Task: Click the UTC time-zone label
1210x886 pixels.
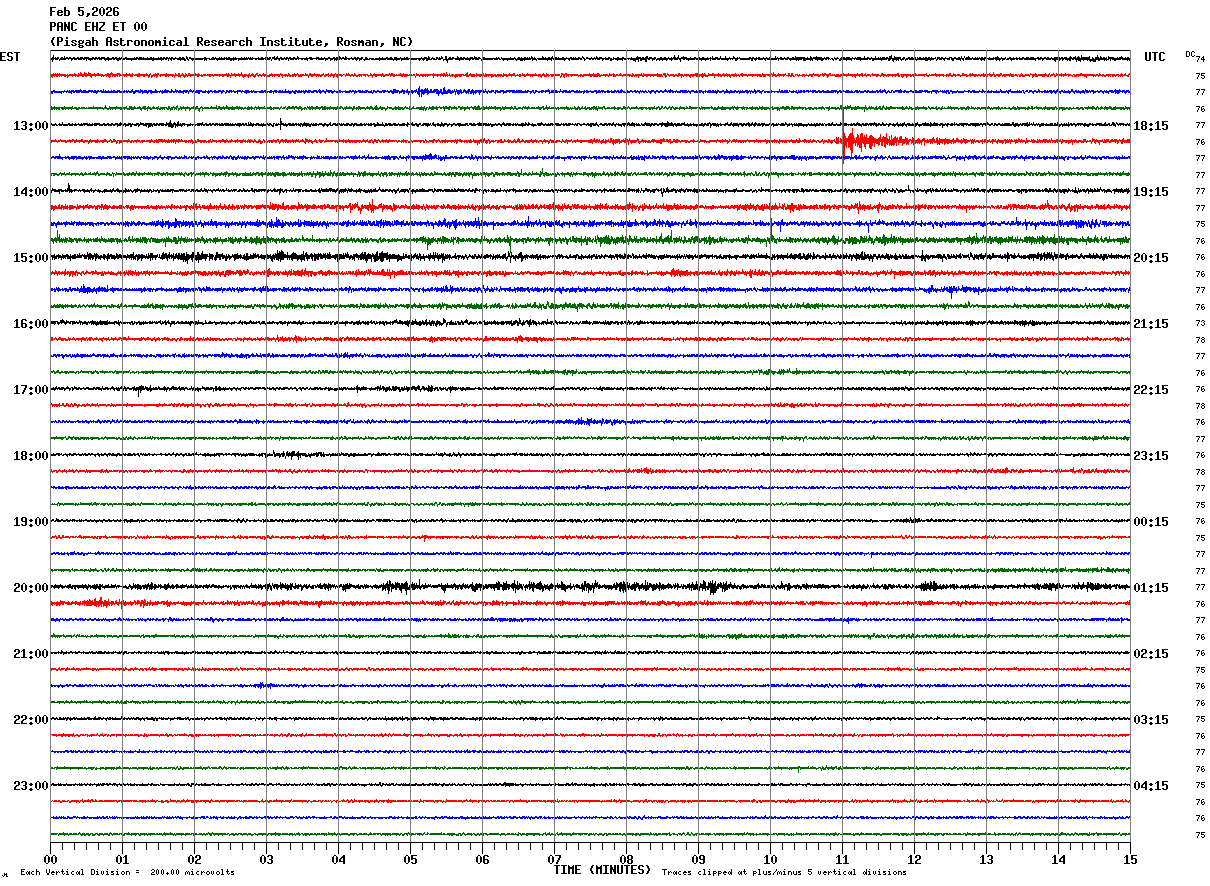Action: tap(1155, 57)
